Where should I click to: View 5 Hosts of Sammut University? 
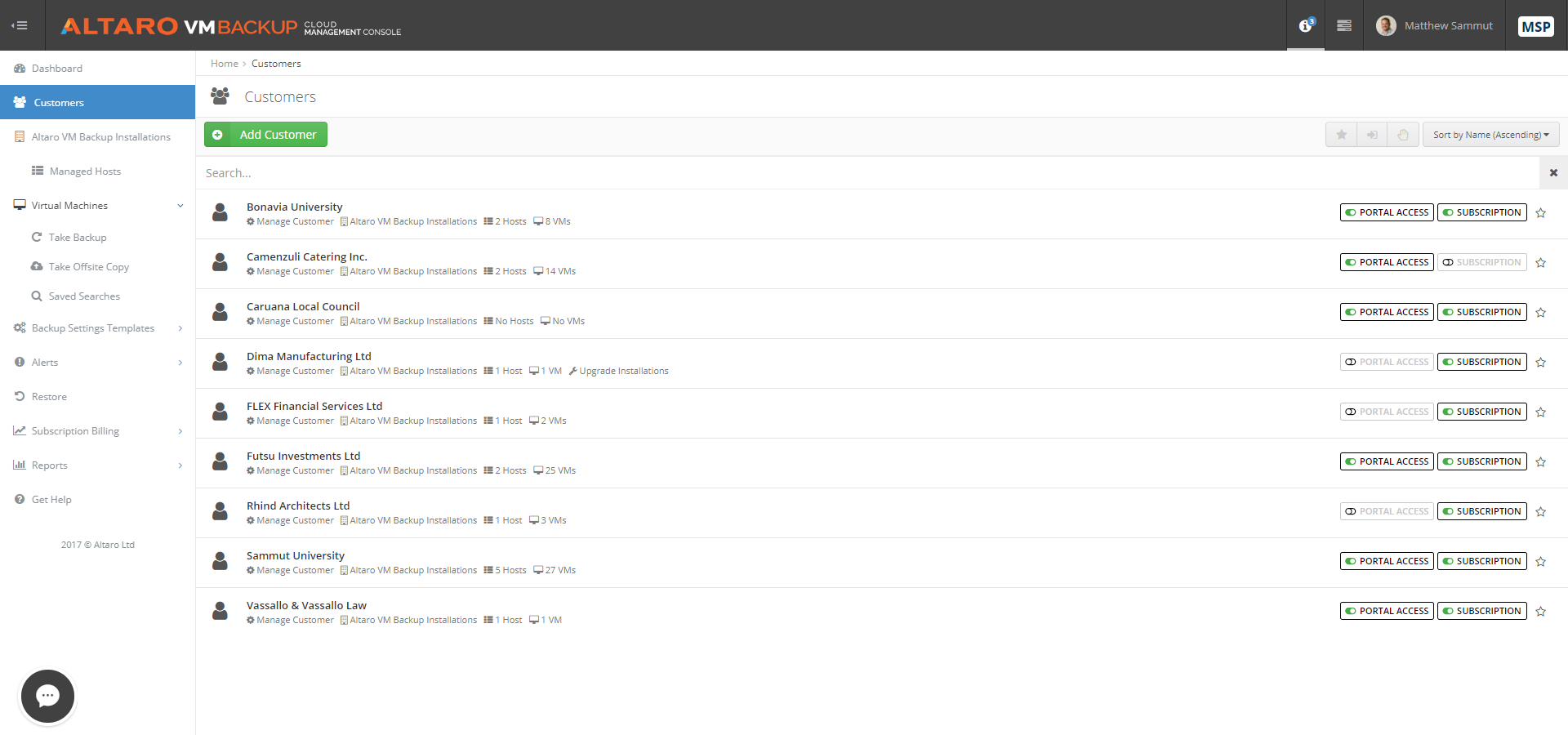[x=505, y=570]
